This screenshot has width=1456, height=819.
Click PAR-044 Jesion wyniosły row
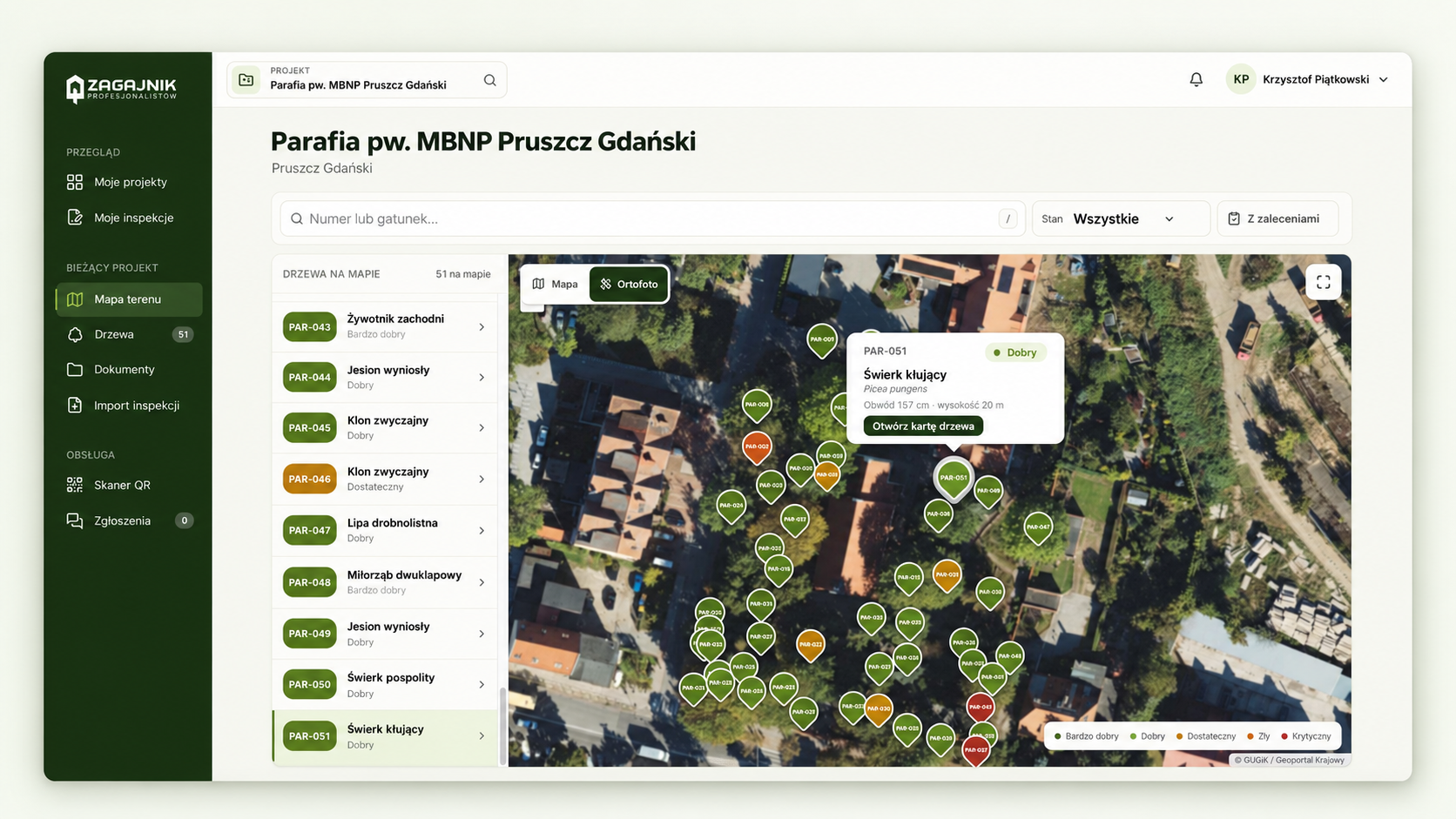coord(385,378)
